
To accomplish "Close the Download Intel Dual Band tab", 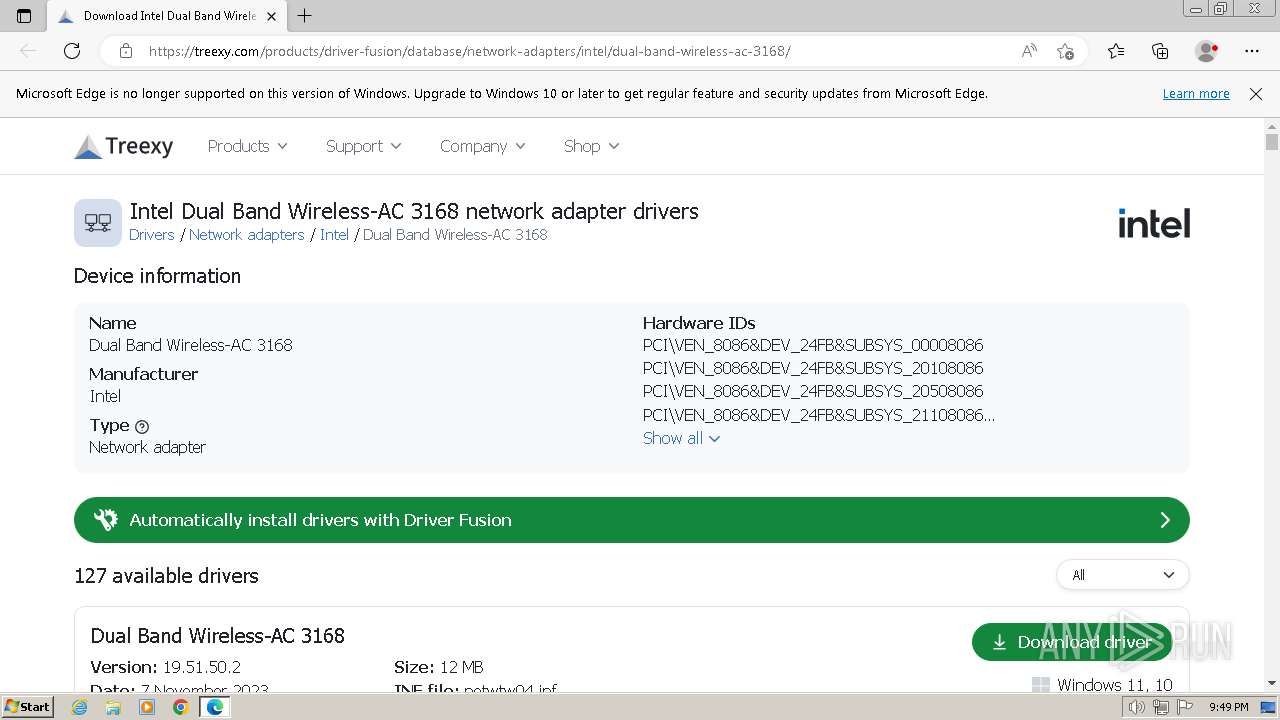I will pos(271,16).
